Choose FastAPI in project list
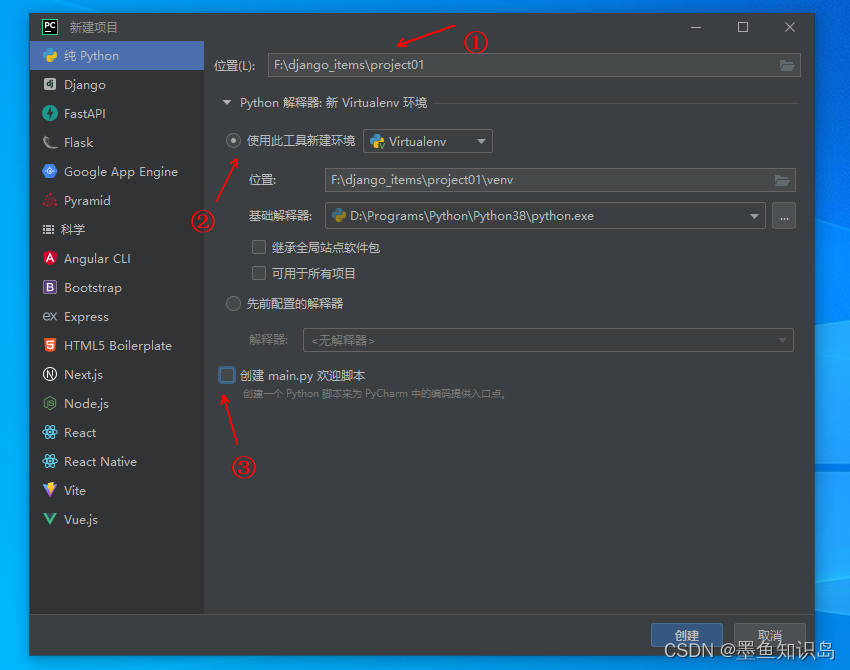850x670 pixels. click(117, 113)
